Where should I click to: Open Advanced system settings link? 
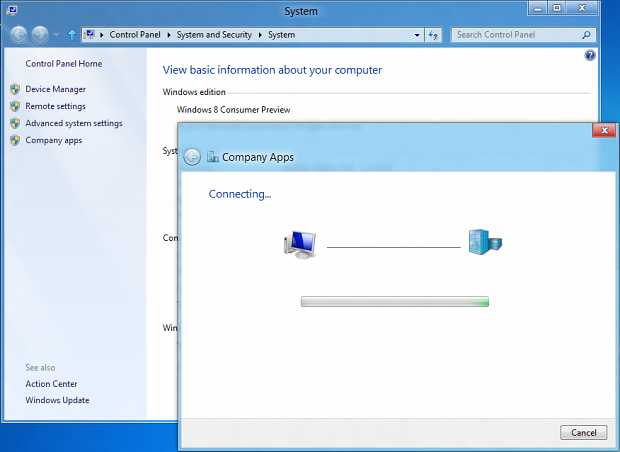[74, 123]
